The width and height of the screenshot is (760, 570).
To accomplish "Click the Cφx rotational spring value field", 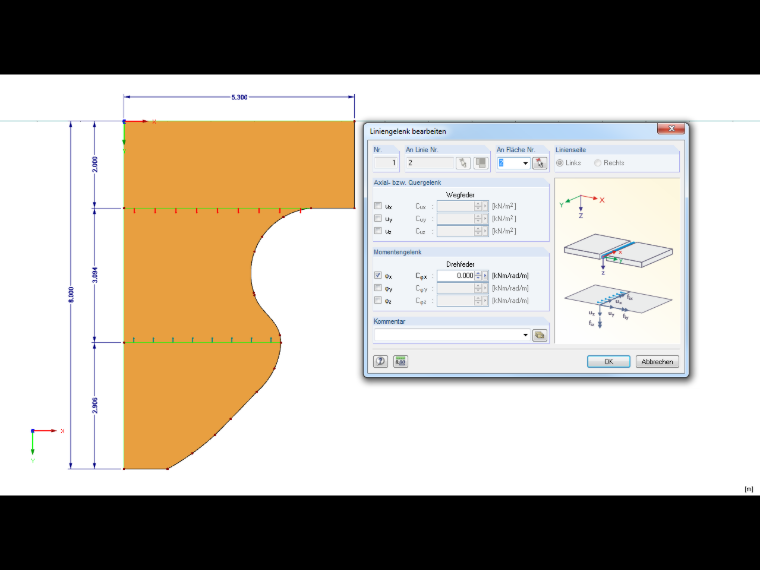I will [456, 275].
